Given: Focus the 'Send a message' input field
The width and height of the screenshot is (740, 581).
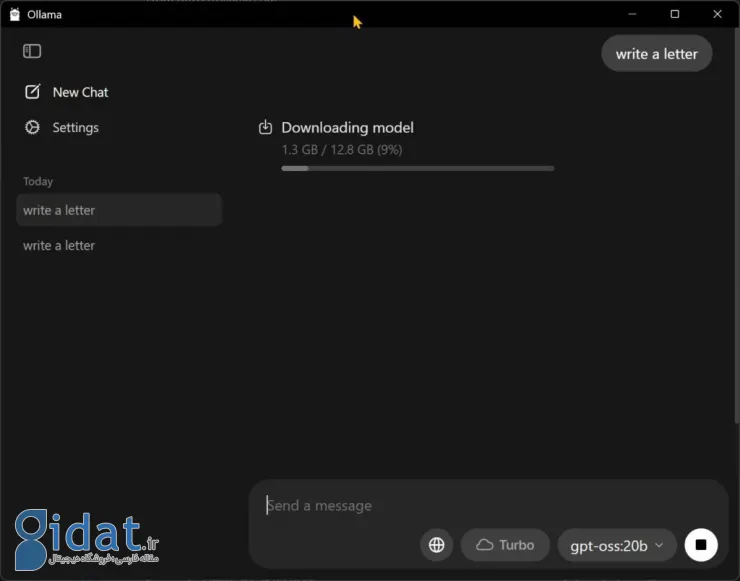Looking at the screenshot, I should (x=488, y=505).
